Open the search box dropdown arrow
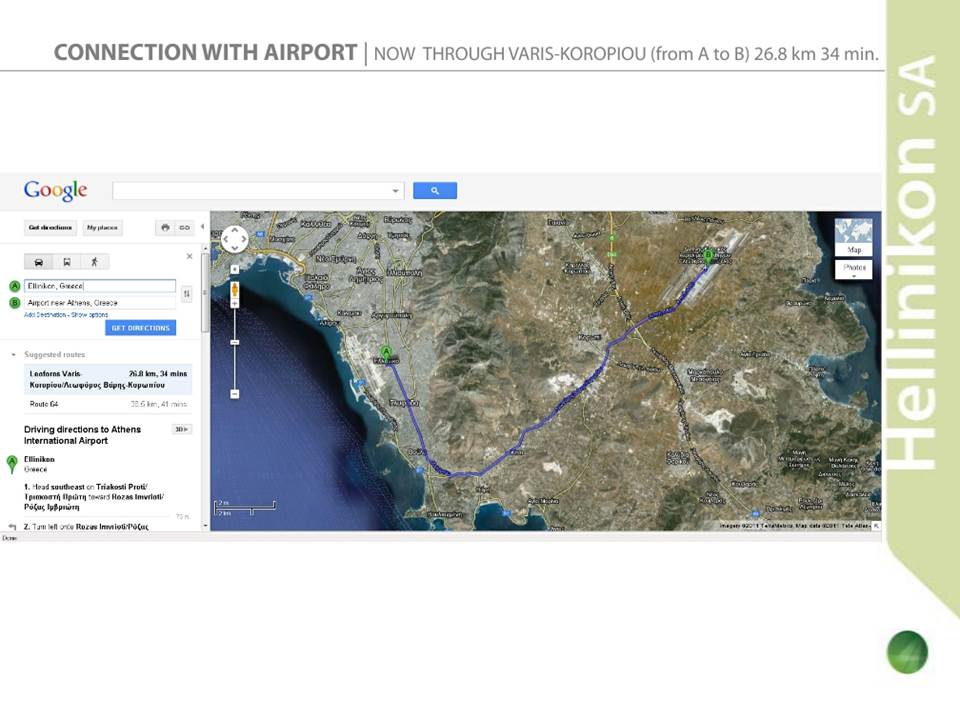 pos(396,191)
